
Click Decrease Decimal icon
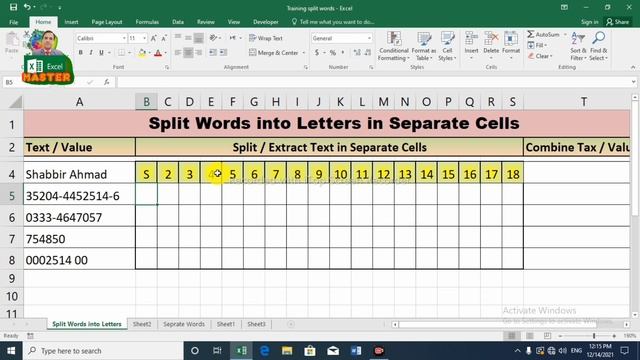coord(368,53)
